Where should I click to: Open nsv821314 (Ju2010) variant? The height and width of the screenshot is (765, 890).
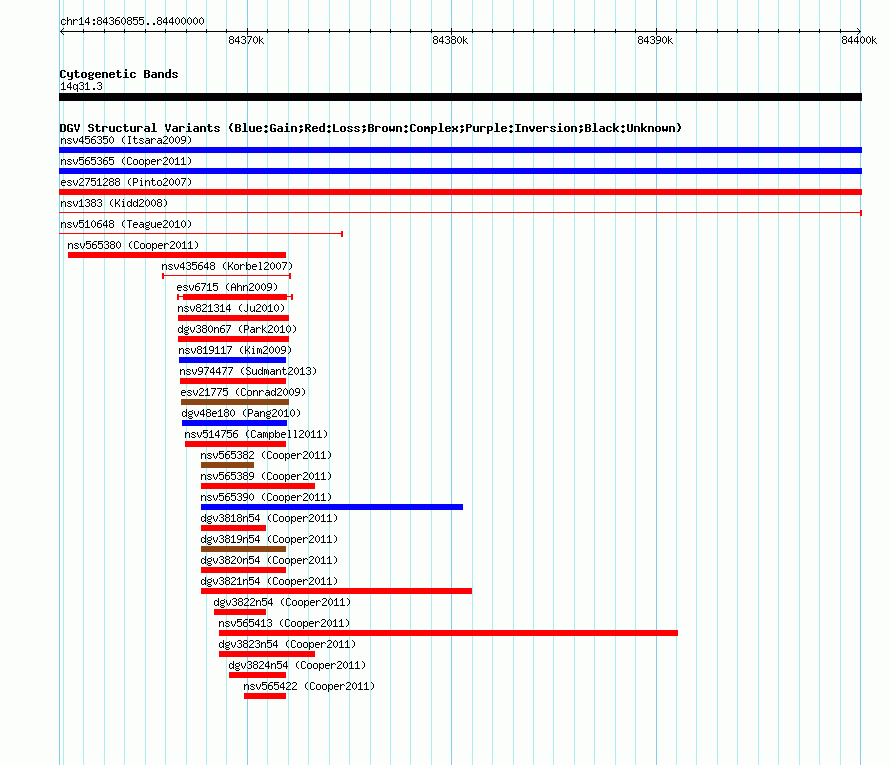[231, 308]
